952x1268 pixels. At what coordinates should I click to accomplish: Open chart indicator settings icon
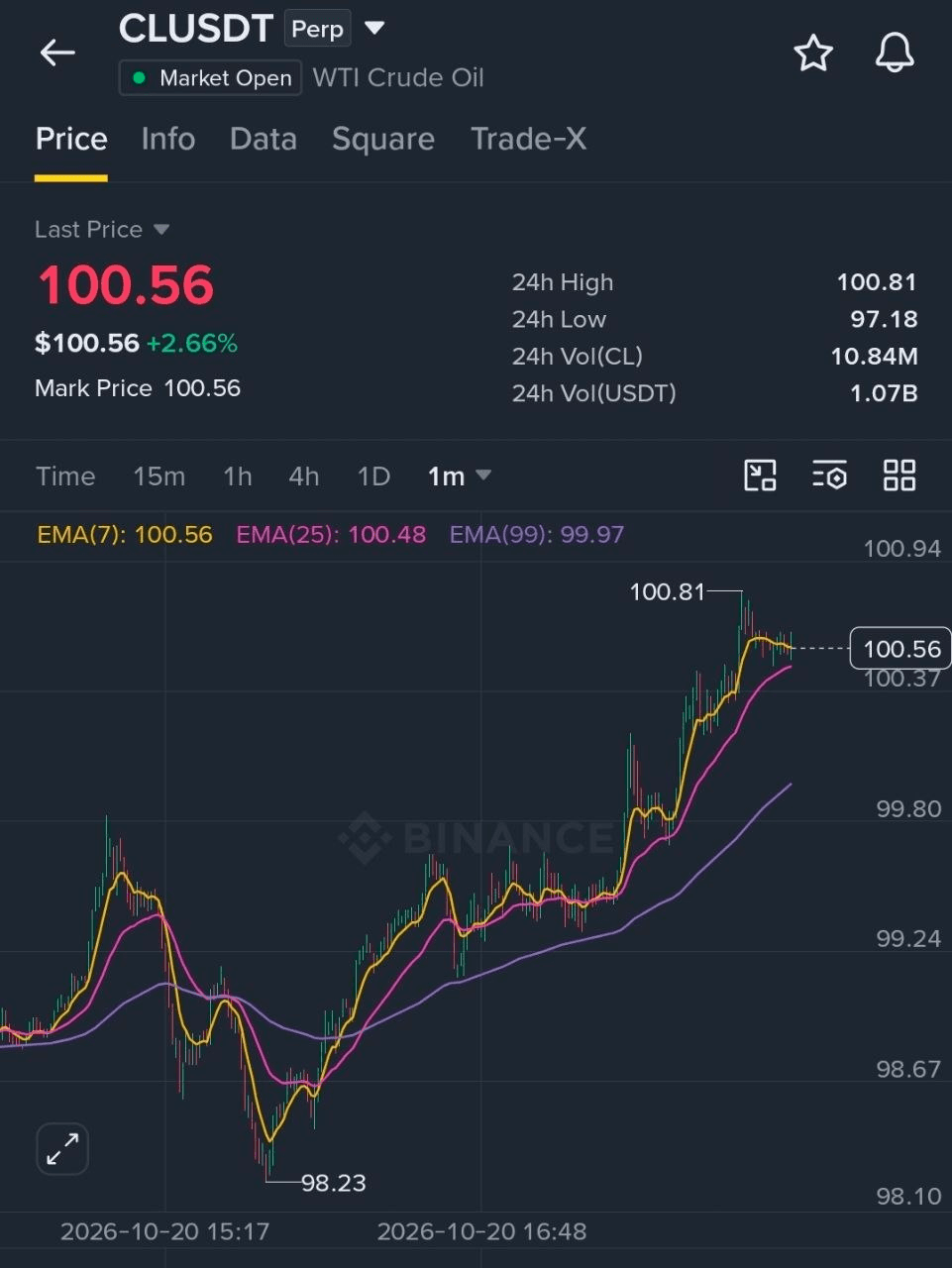(829, 475)
